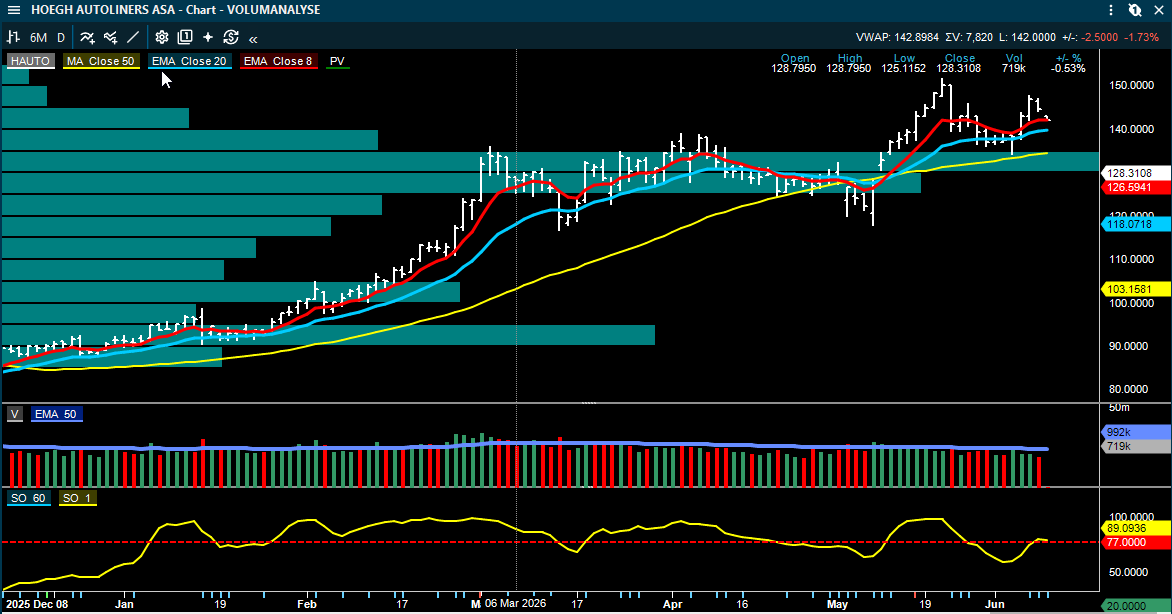This screenshot has width=1172, height=614.
Task: Select the SO 1 oscillator legend label
Action: click(77, 498)
